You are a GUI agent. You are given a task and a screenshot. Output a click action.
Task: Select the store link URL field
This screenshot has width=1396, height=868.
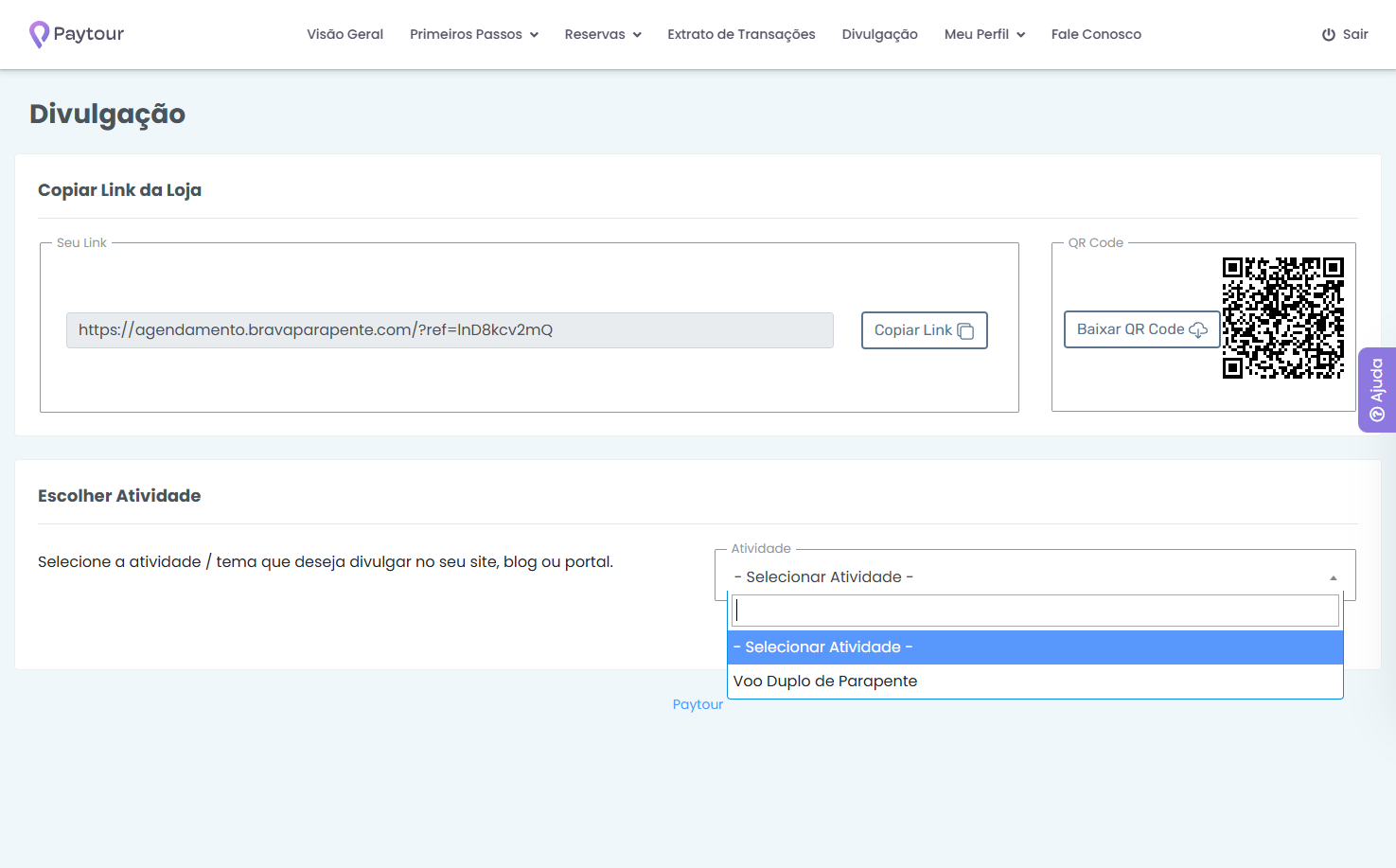(x=450, y=330)
